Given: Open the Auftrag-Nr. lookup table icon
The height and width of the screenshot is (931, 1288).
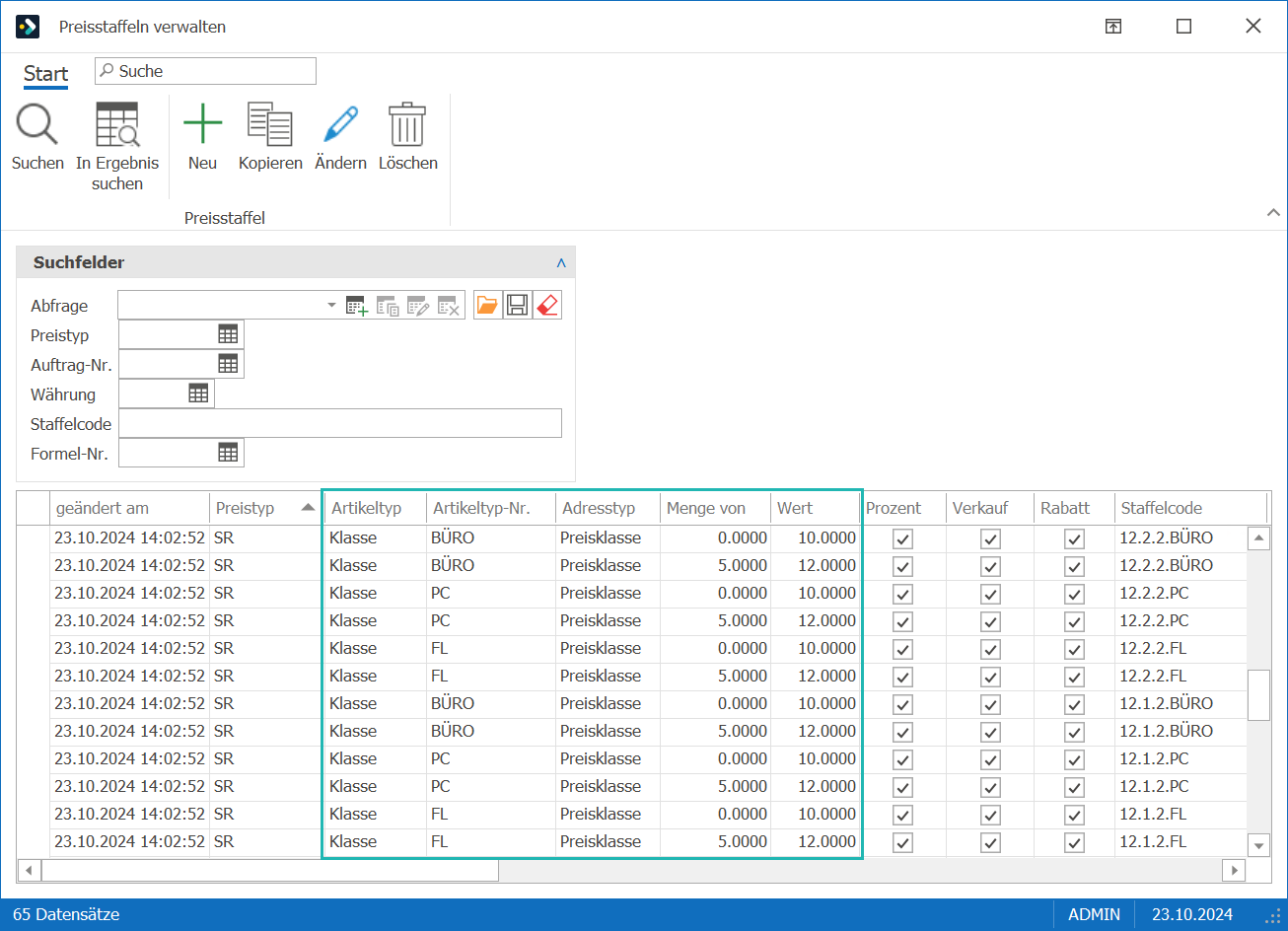Looking at the screenshot, I should (x=228, y=364).
